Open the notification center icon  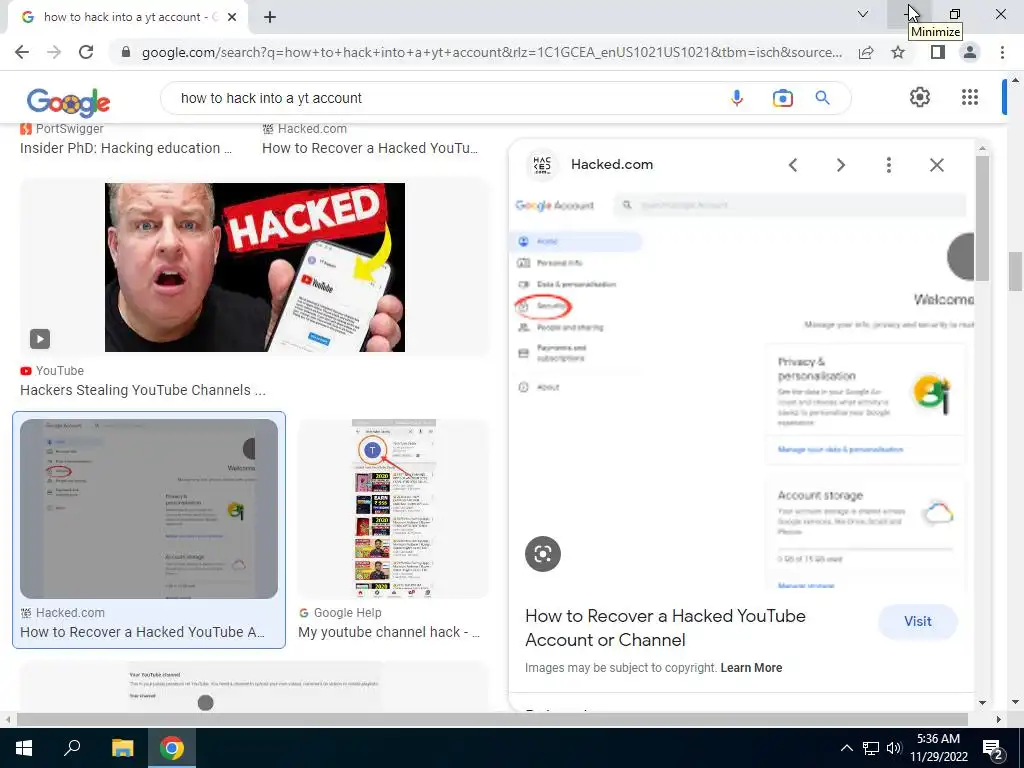tap(993, 748)
